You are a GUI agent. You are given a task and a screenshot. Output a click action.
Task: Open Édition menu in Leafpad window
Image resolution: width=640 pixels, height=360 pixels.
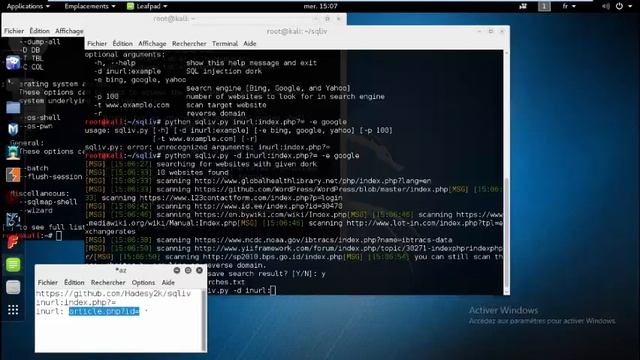pyautogui.click(x=74, y=282)
